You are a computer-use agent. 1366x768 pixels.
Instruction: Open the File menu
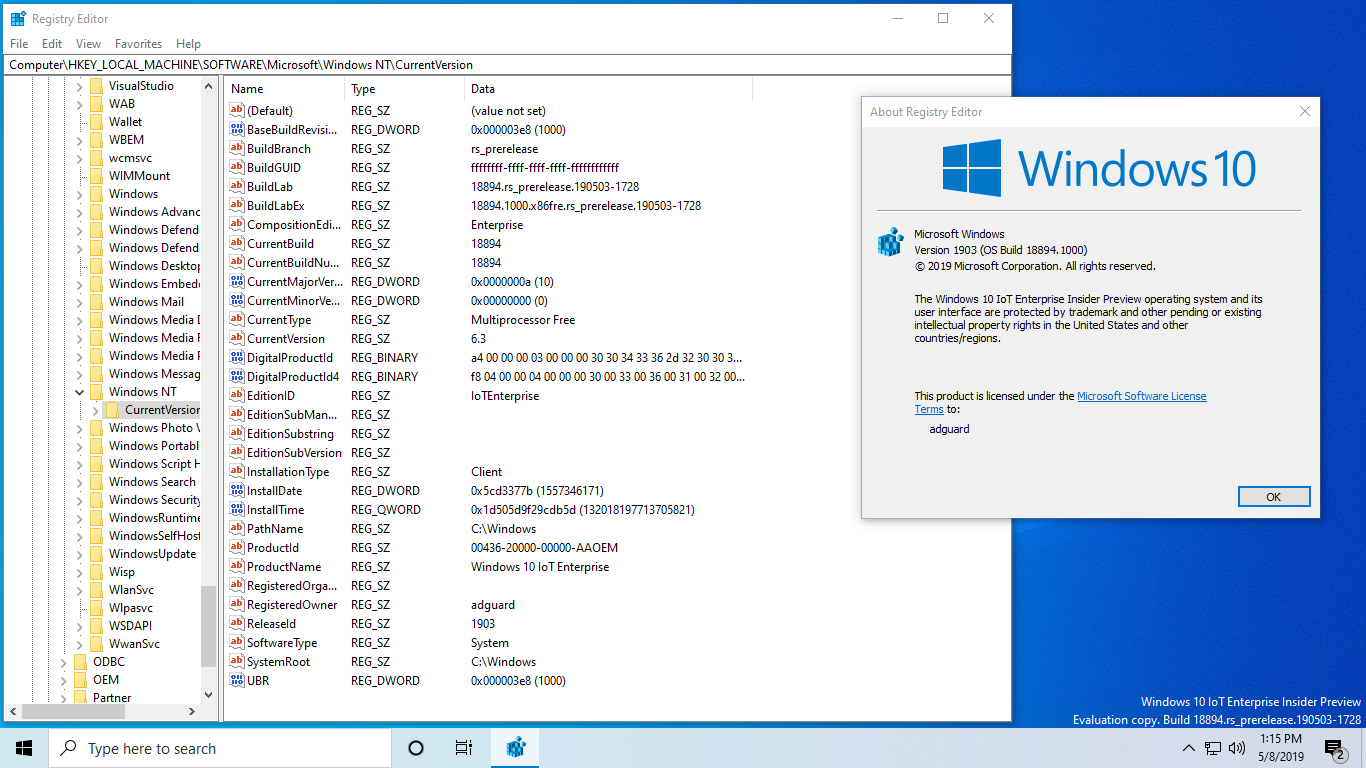pos(19,44)
